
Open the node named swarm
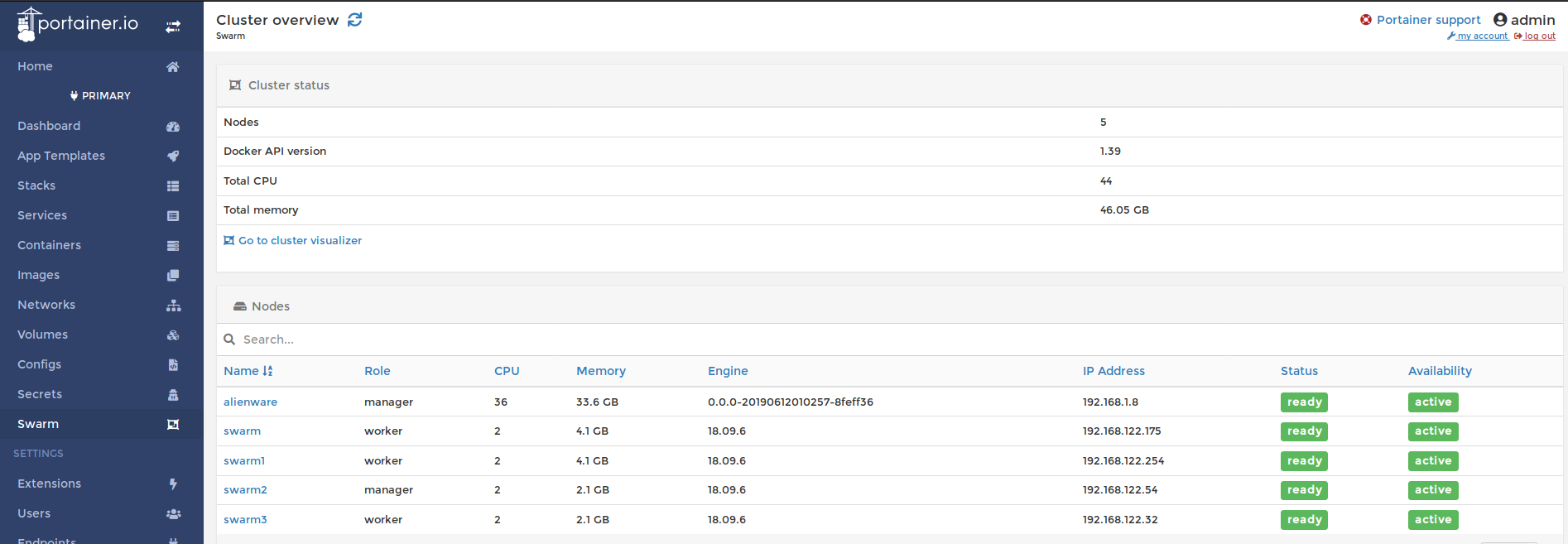point(242,431)
